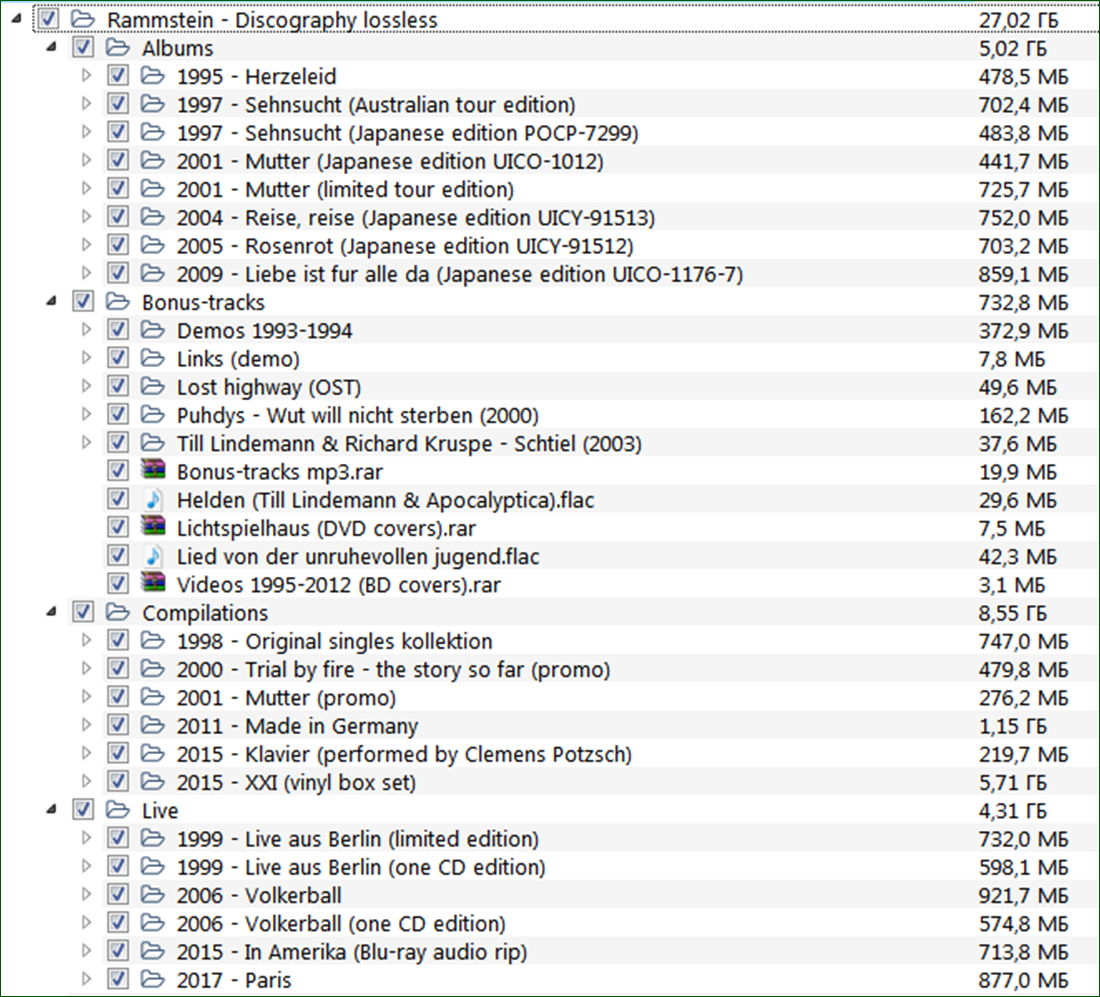The height and width of the screenshot is (997, 1100).
Task: Click folder icon of 2017 - Paris
Action: pos(152,979)
